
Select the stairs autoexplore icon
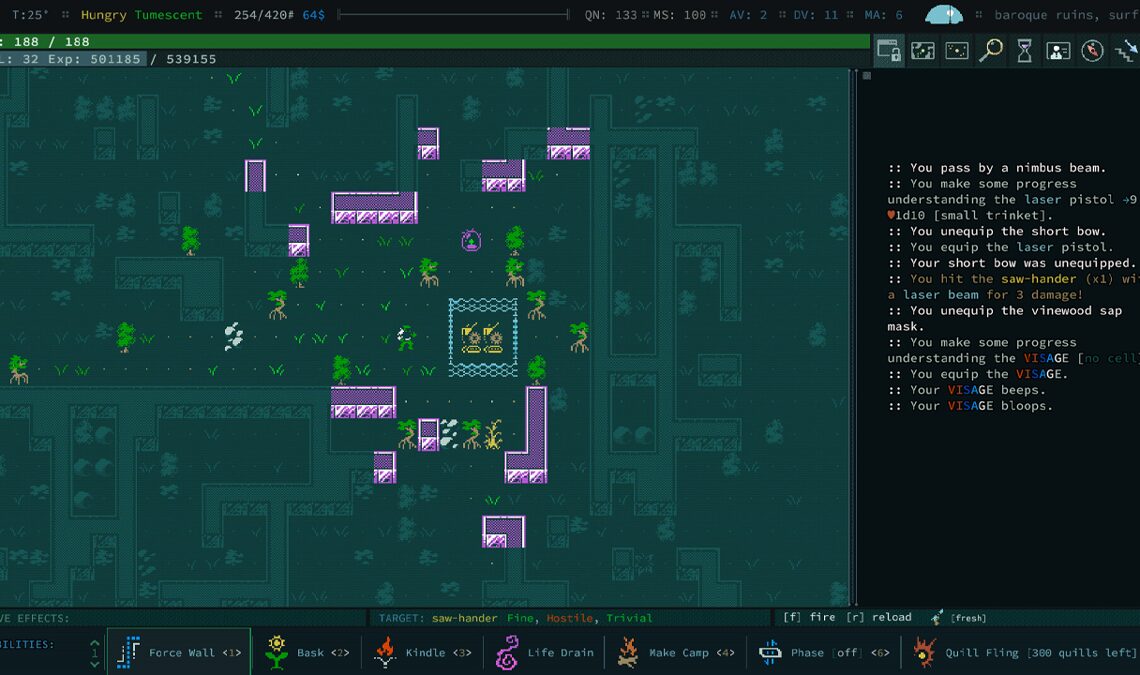(x=1125, y=48)
